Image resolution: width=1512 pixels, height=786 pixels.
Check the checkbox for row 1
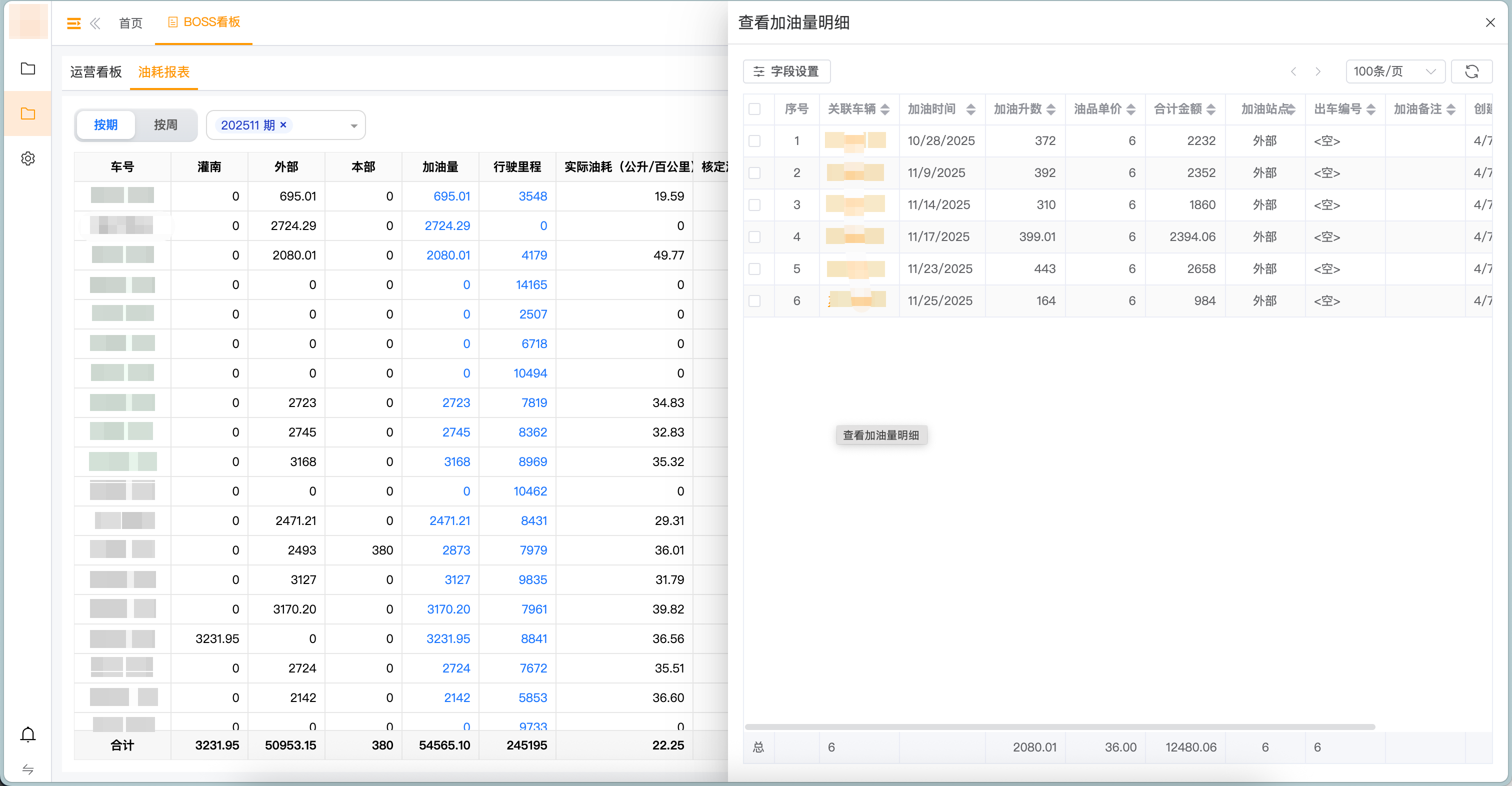pyautogui.click(x=755, y=140)
